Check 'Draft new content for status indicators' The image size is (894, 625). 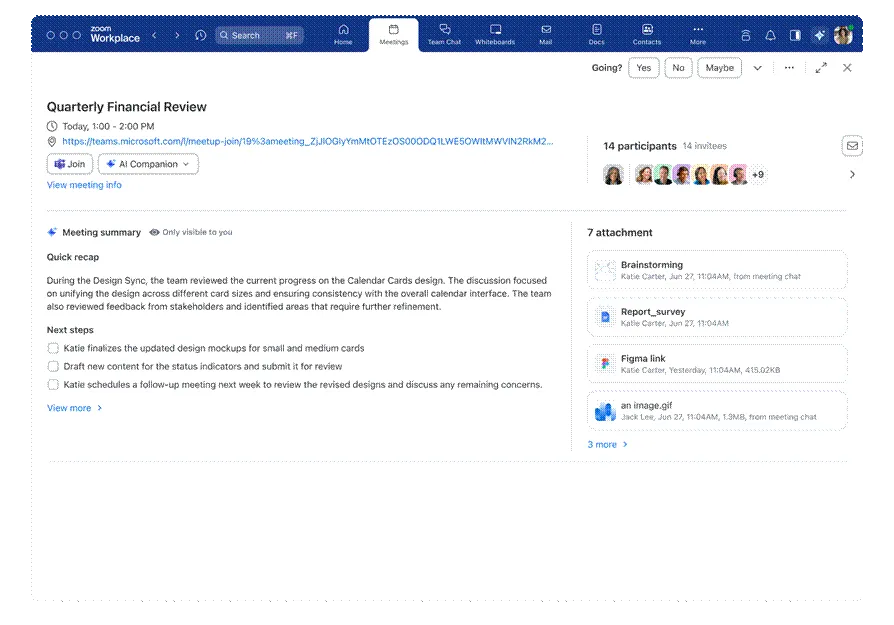point(53,366)
